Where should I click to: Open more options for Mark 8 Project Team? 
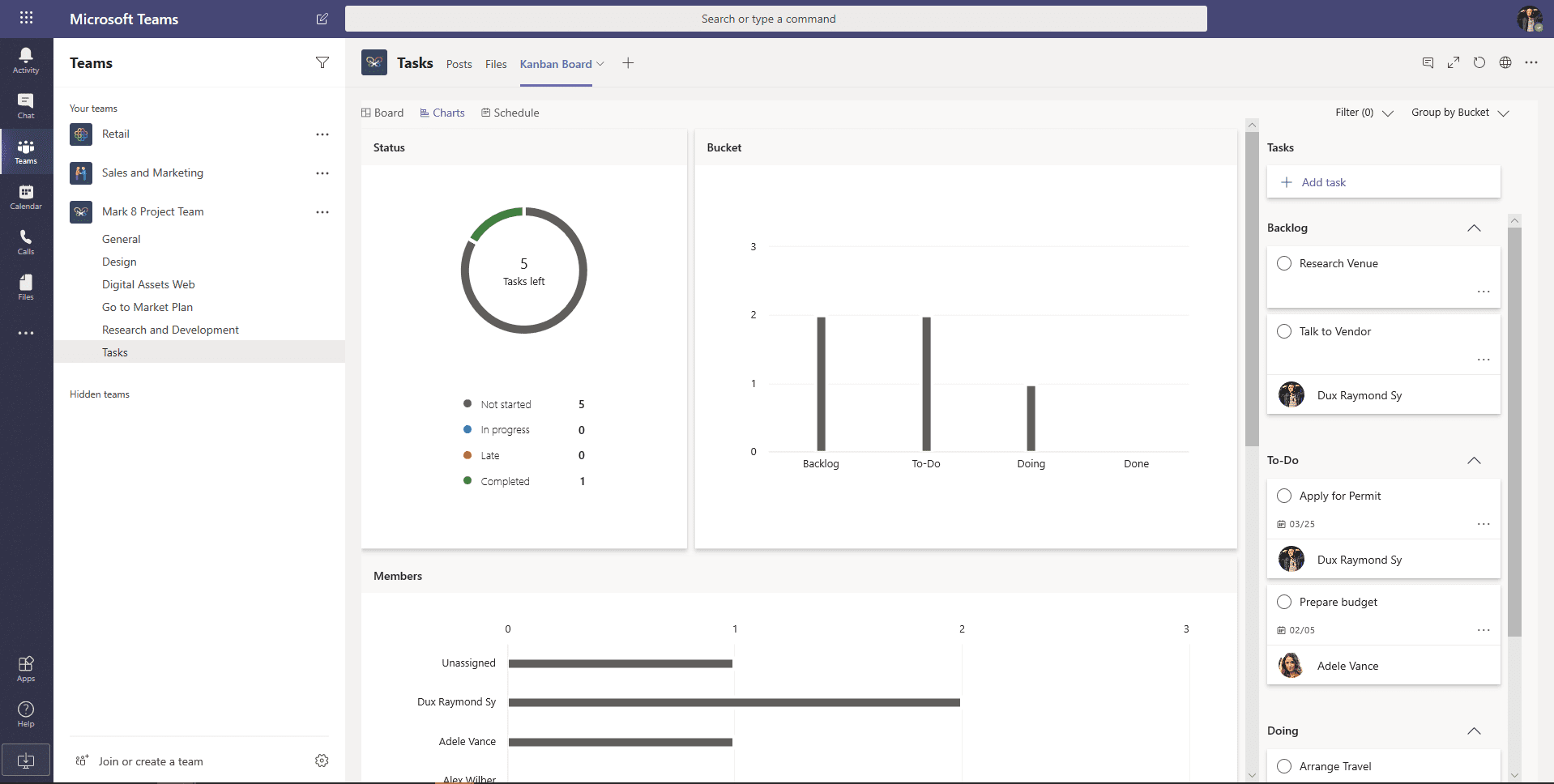click(322, 212)
